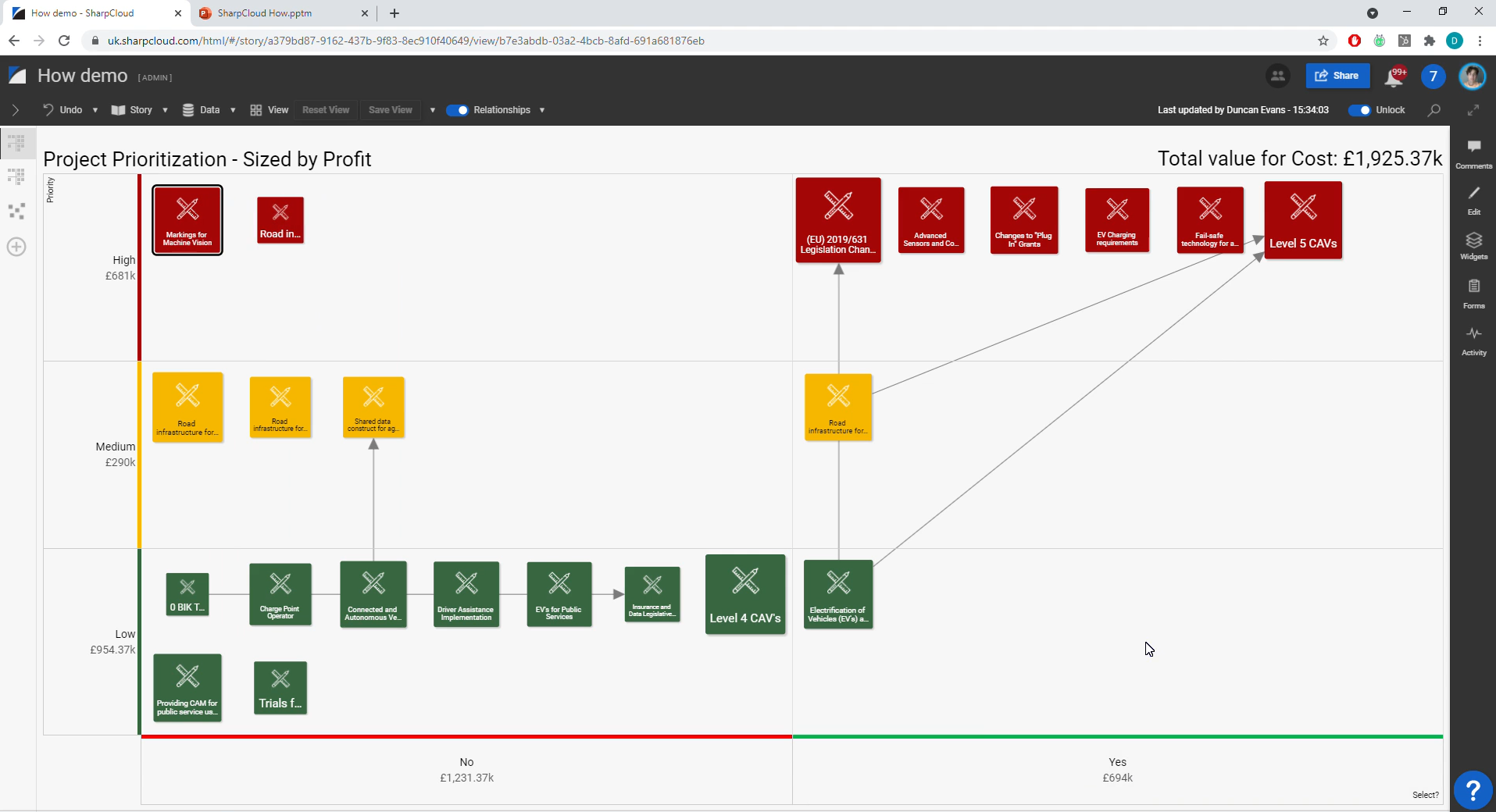This screenshot has height=812, width=1496.
Task: Open the Widgets panel
Action: pyautogui.click(x=1473, y=247)
